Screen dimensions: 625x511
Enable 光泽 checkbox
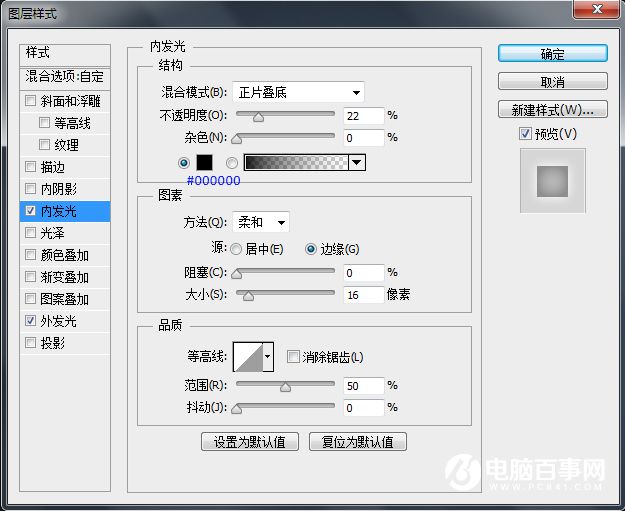click(30, 232)
